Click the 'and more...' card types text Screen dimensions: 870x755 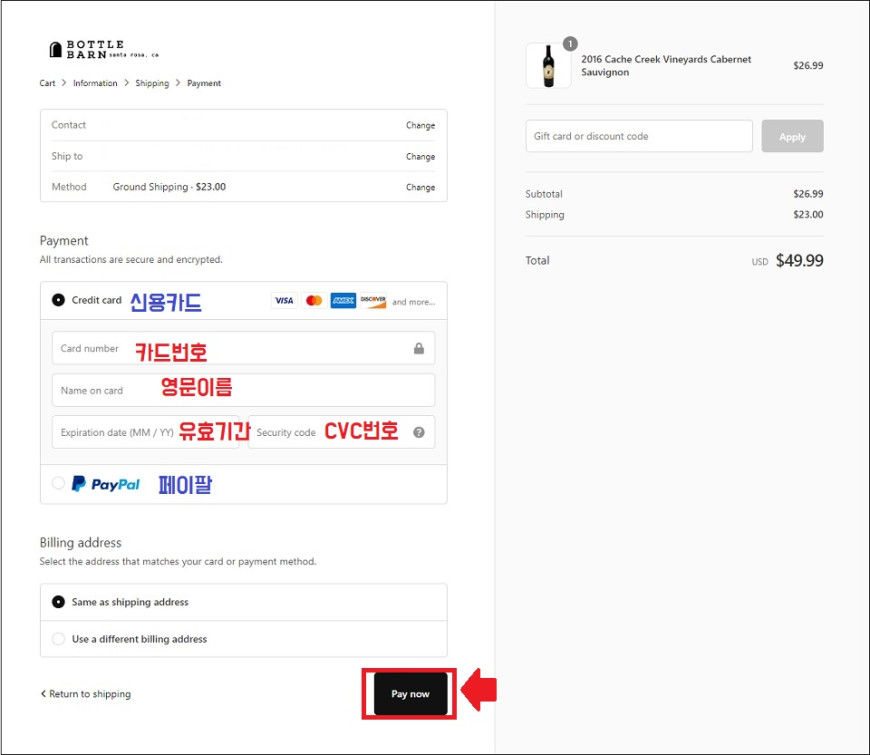click(413, 302)
